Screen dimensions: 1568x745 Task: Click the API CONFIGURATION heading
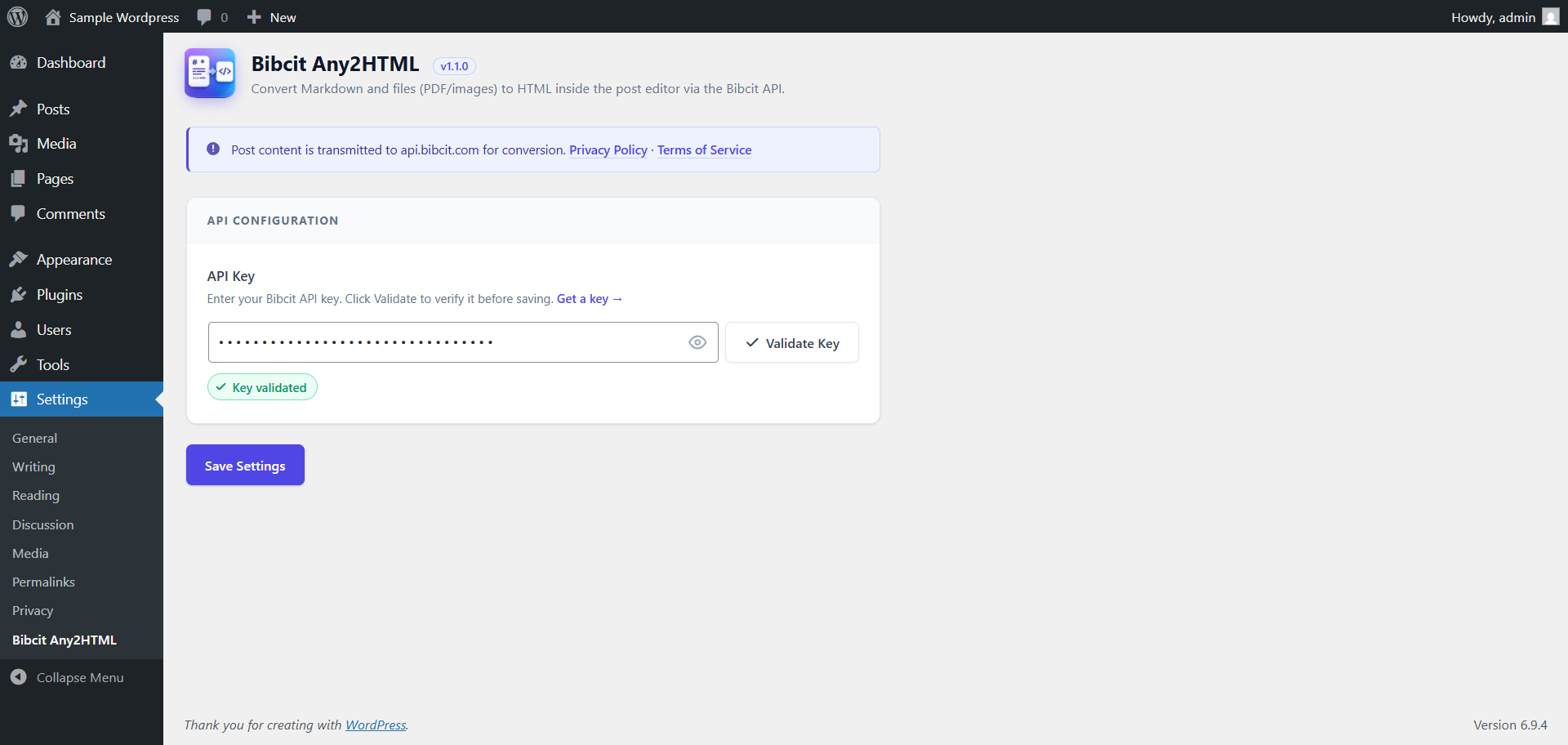pyautogui.click(x=273, y=221)
